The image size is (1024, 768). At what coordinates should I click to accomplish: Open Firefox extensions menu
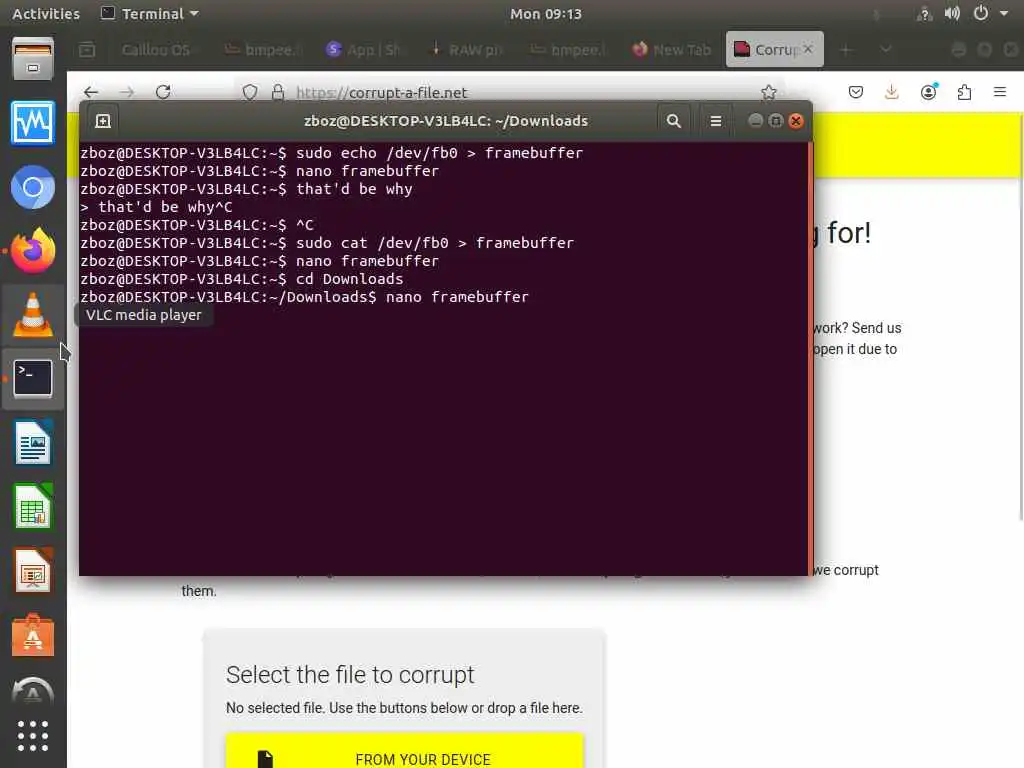(x=964, y=92)
